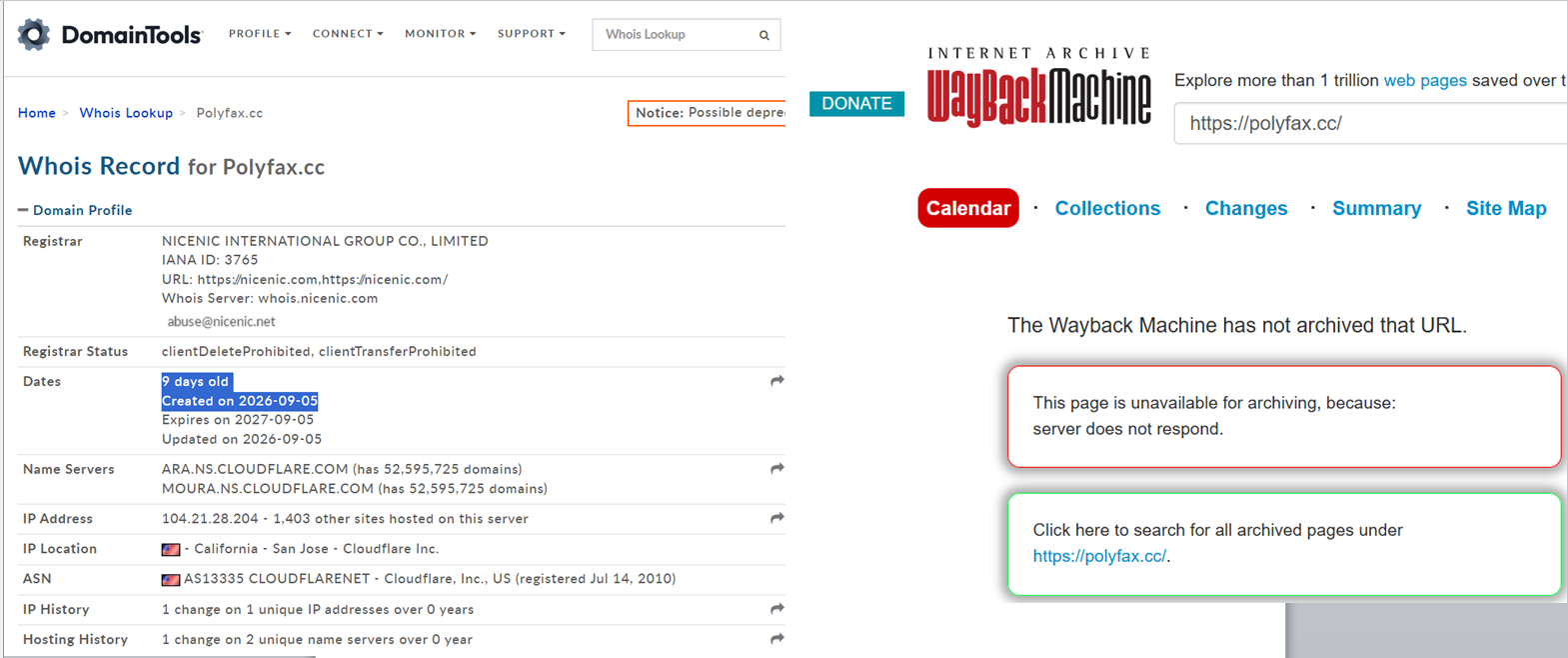This screenshot has height=658, width=1568.
Task: Switch to the Site Map tab
Action: click(x=1506, y=208)
